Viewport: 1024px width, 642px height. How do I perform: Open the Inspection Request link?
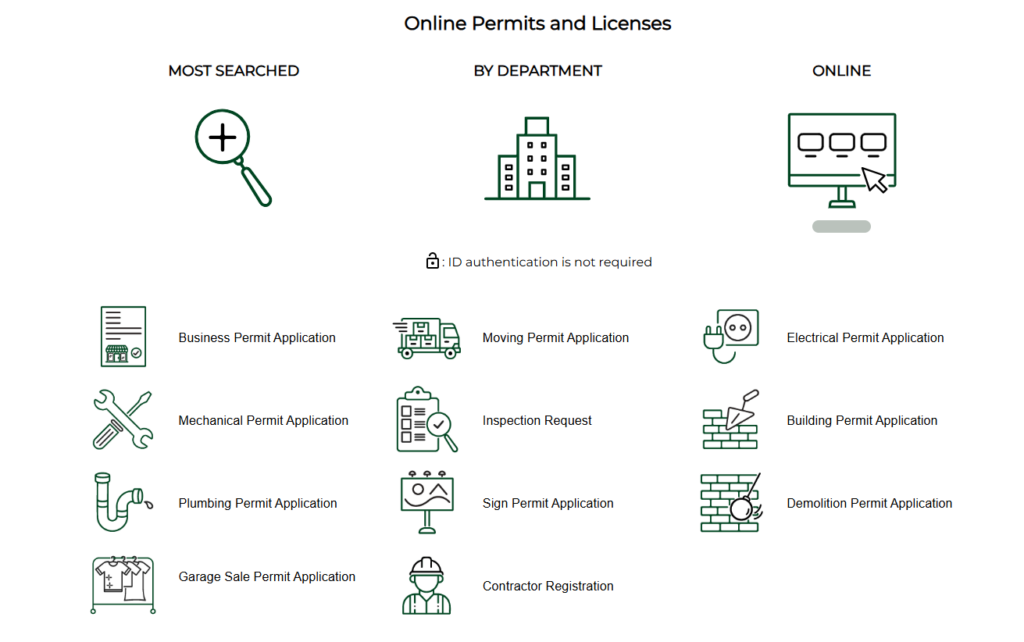tap(537, 421)
